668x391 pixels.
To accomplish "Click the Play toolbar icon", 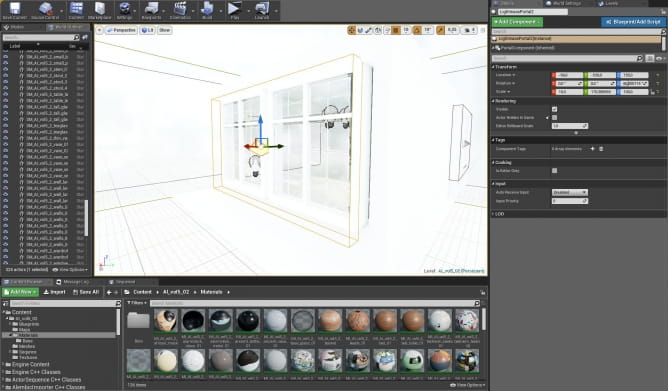I will [234, 10].
